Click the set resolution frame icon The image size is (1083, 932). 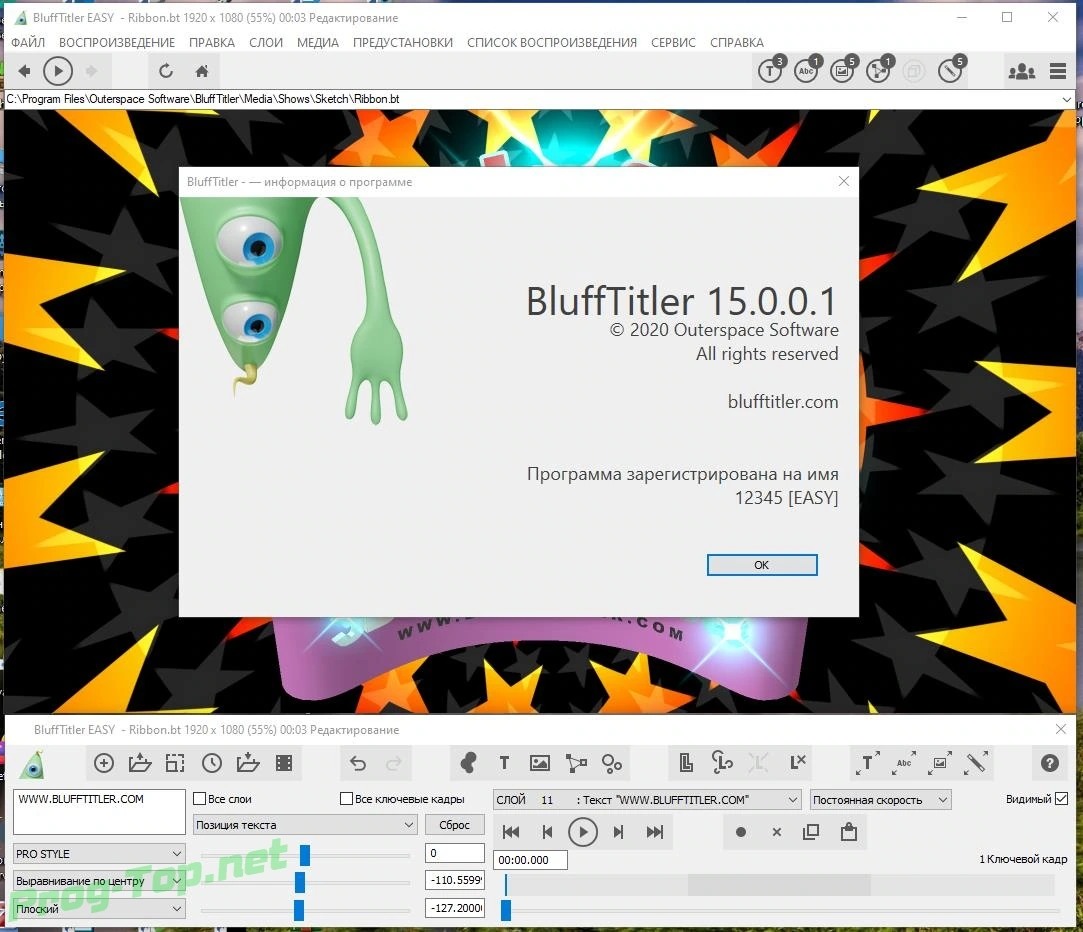(175, 763)
